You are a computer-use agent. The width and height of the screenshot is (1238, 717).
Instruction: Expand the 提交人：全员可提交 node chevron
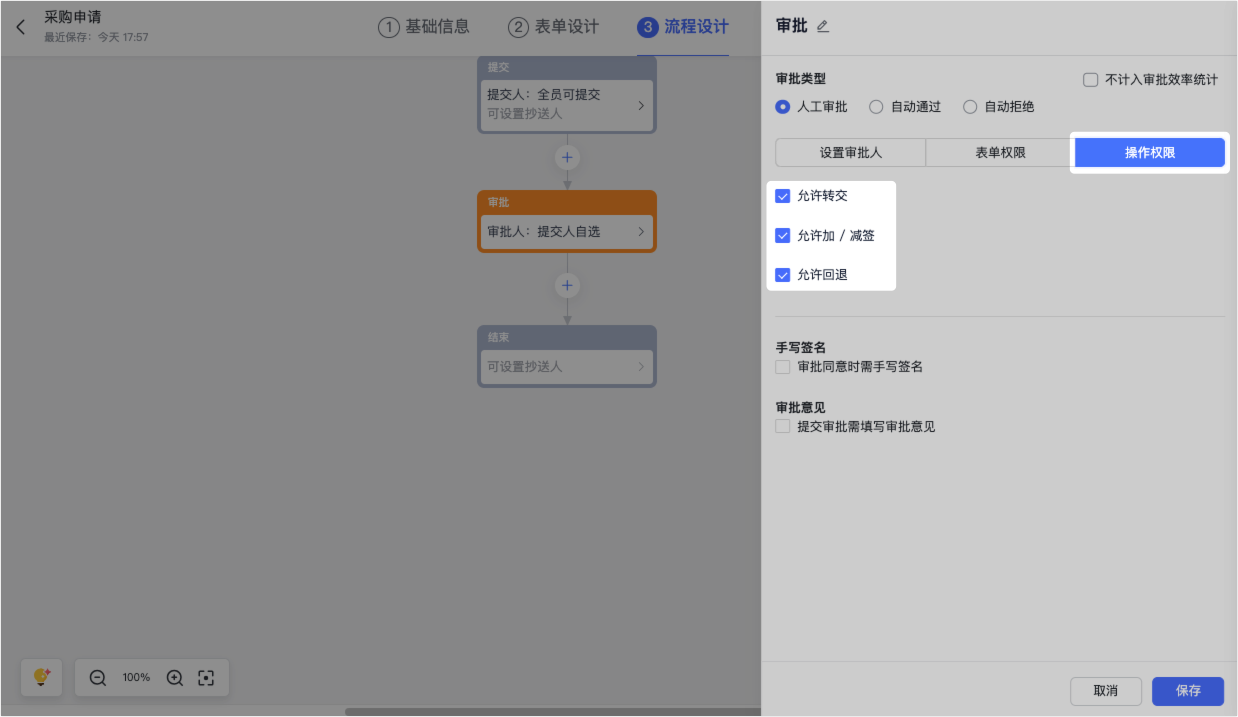point(641,105)
